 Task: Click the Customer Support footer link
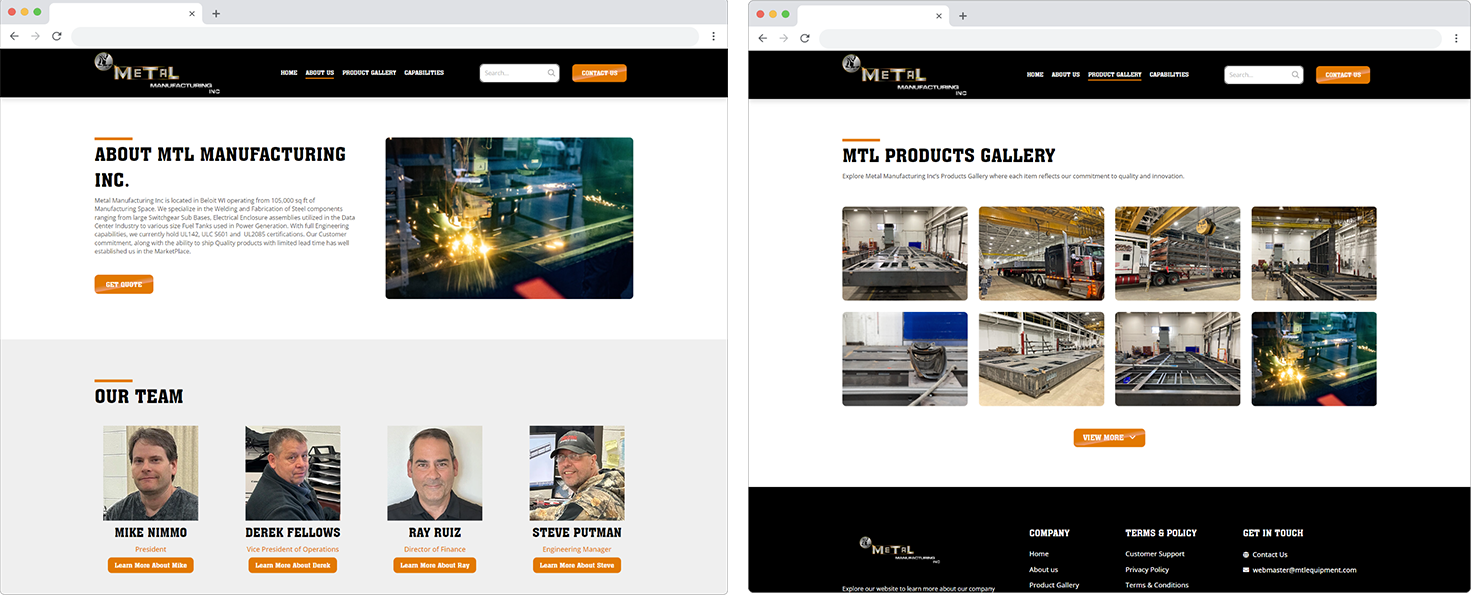pos(1155,554)
